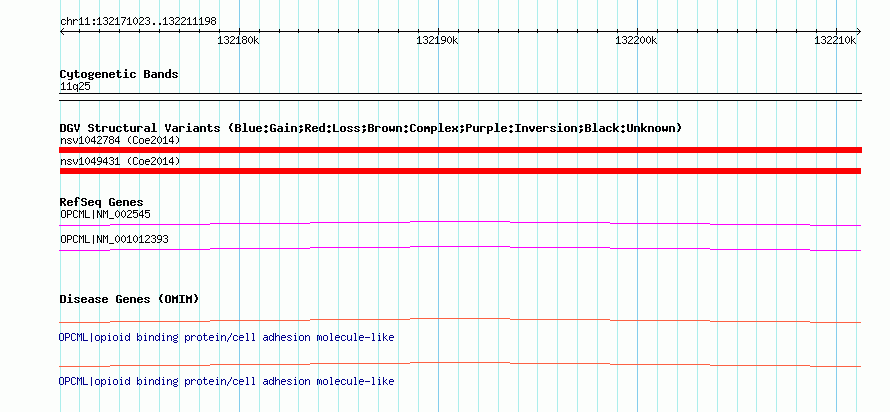Click the DGV Structural Variants track title
890x412 pixels.
[371, 128]
